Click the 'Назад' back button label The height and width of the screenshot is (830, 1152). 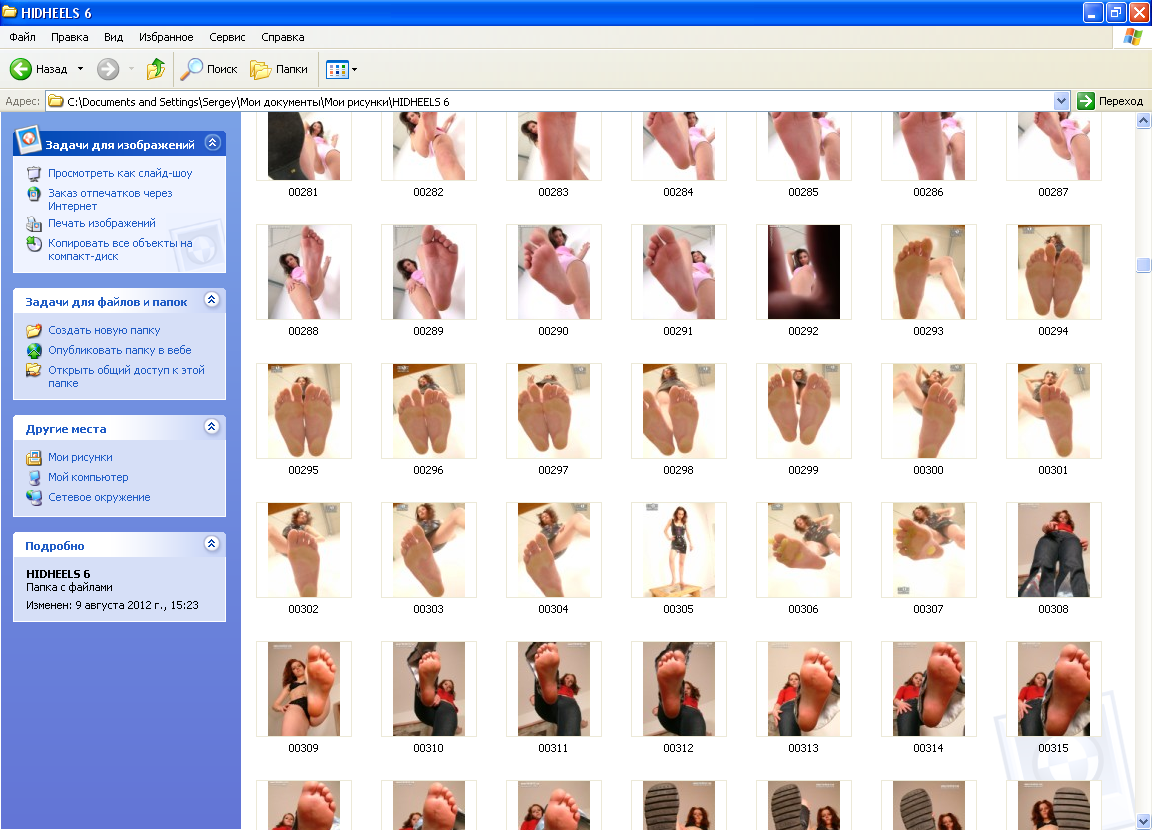click(x=51, y=69)
